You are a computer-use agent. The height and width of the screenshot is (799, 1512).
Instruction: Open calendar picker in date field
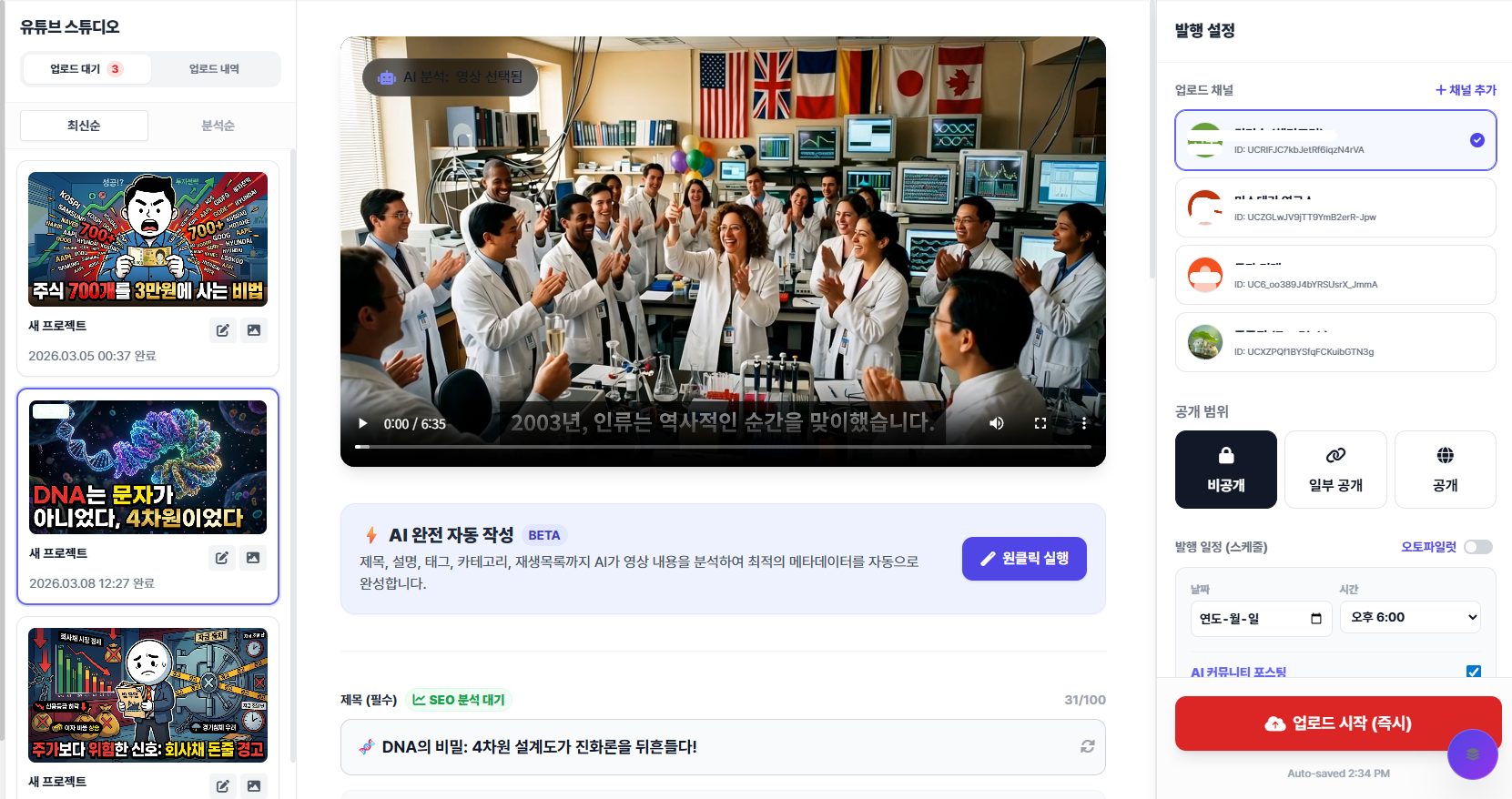pos(1315,619)
